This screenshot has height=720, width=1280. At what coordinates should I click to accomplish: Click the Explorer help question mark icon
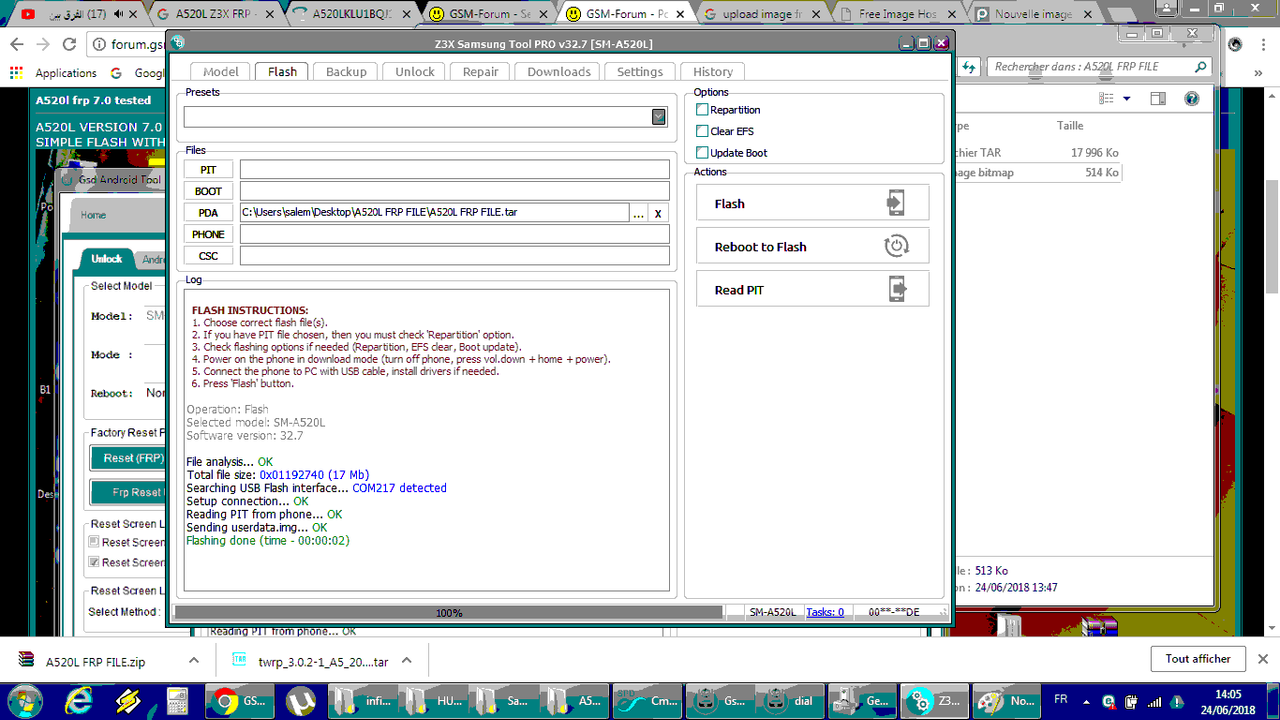click(x=1192, y=98)
